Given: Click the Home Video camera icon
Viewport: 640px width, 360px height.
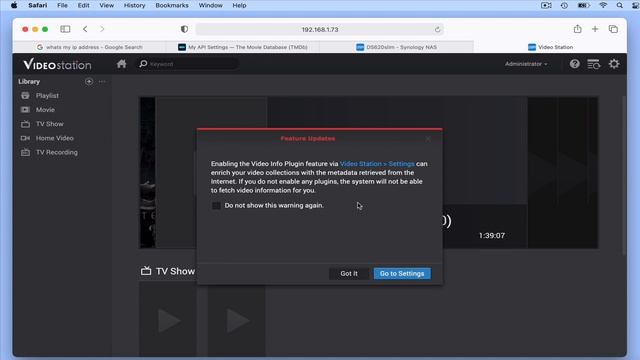Looking at the screenshot, I should [x=25, y=138].
